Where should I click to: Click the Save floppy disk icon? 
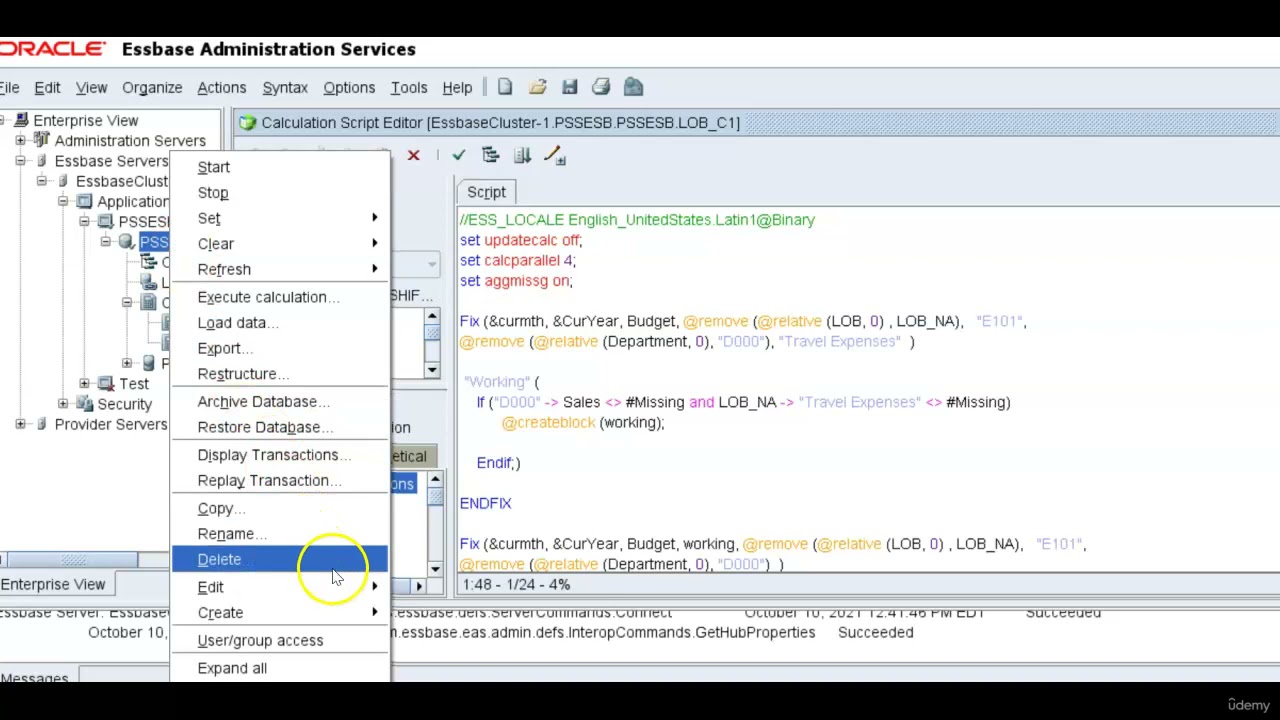(x=569, y=87)
